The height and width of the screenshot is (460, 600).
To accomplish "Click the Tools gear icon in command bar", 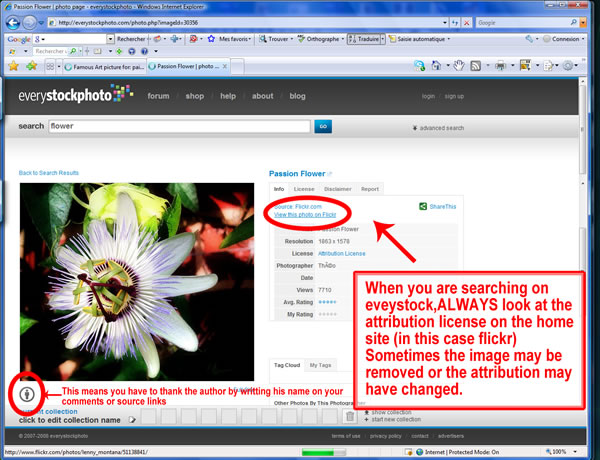I will pyautogui.click(x=568, y=66).
